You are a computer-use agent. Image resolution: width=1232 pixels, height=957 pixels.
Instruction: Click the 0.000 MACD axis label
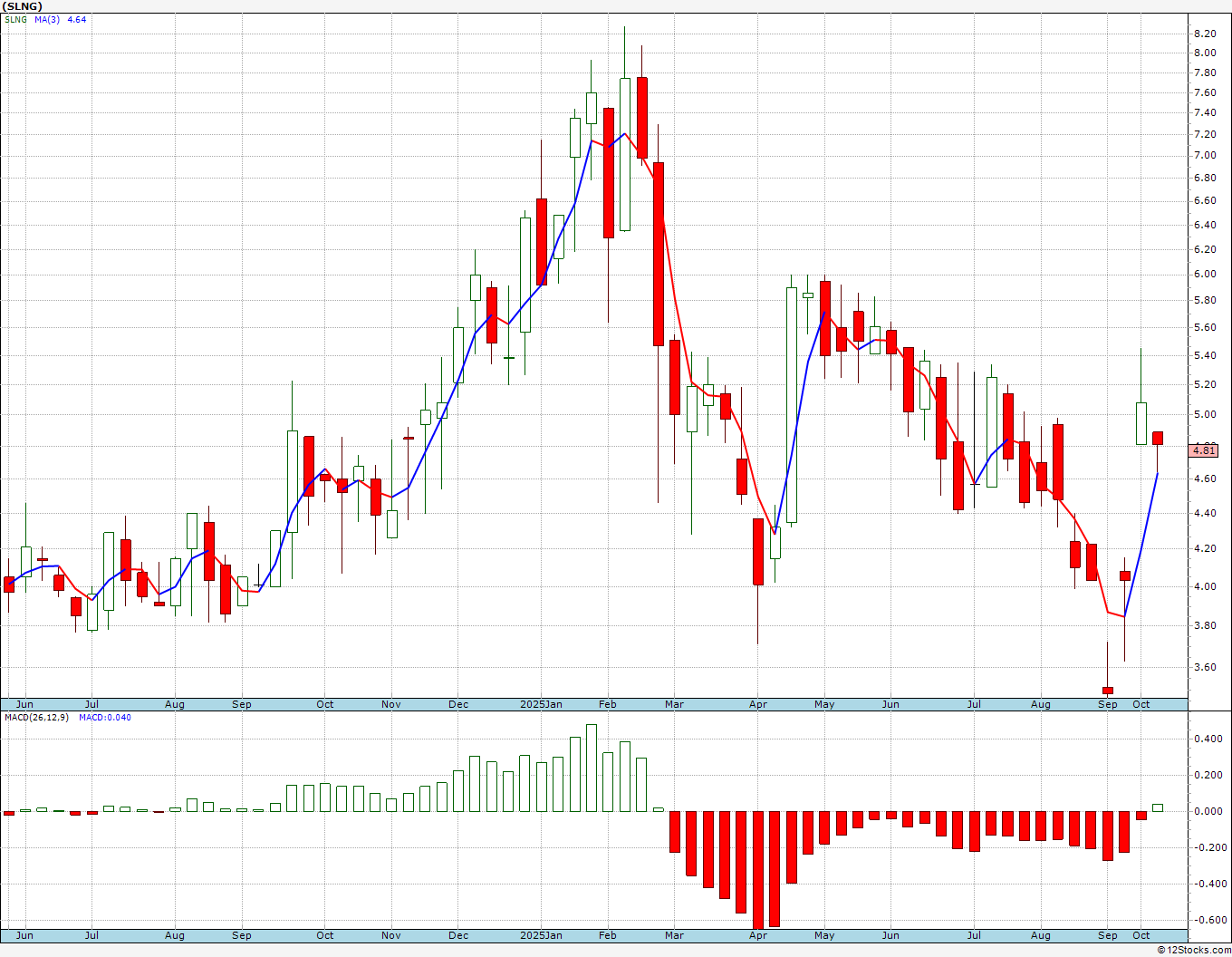[x=1207, y=811]
